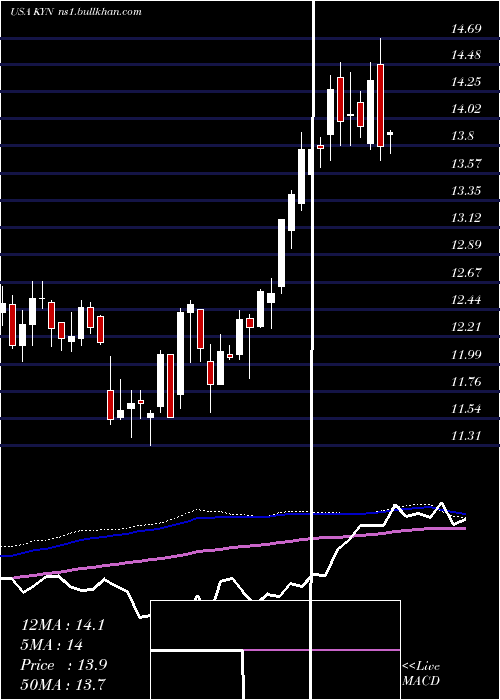Click the <<Live MACD label
The image size is (500, 700).
421,673
